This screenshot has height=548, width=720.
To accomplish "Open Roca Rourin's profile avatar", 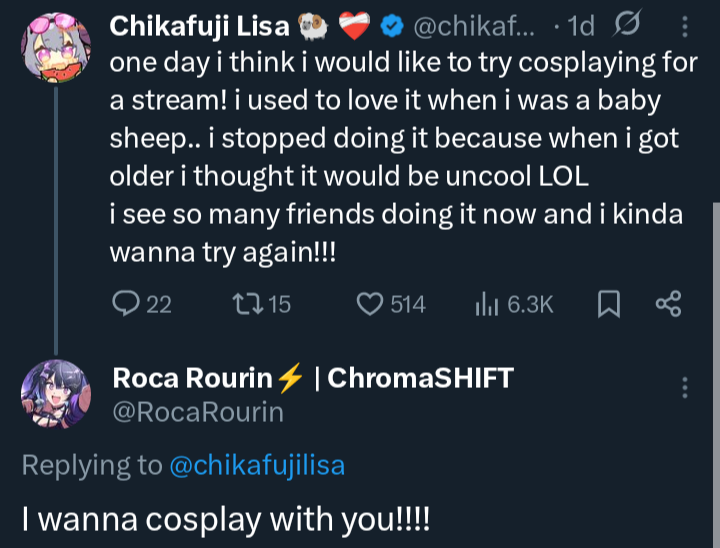I will 55,393.
